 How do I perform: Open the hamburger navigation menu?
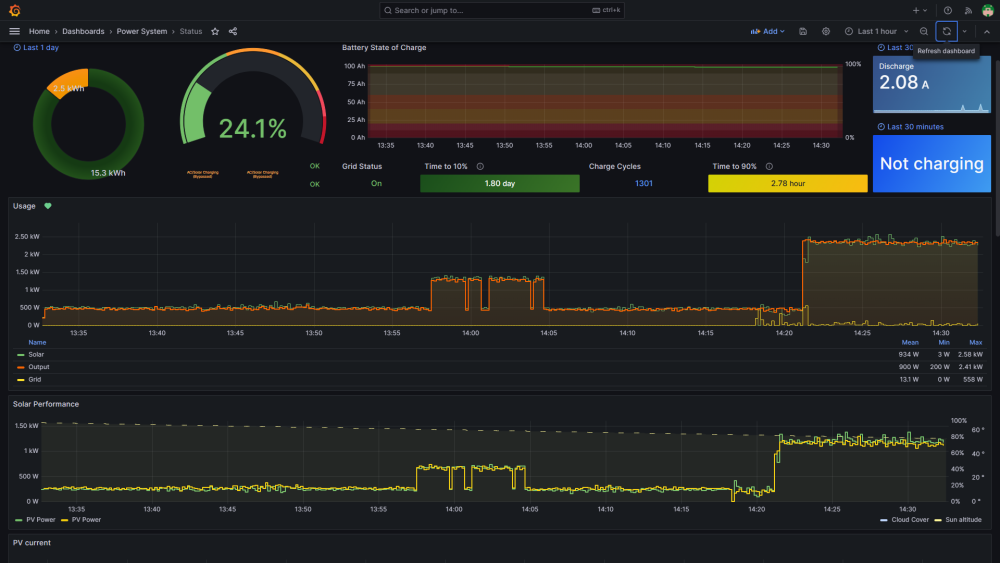(15, 31)
